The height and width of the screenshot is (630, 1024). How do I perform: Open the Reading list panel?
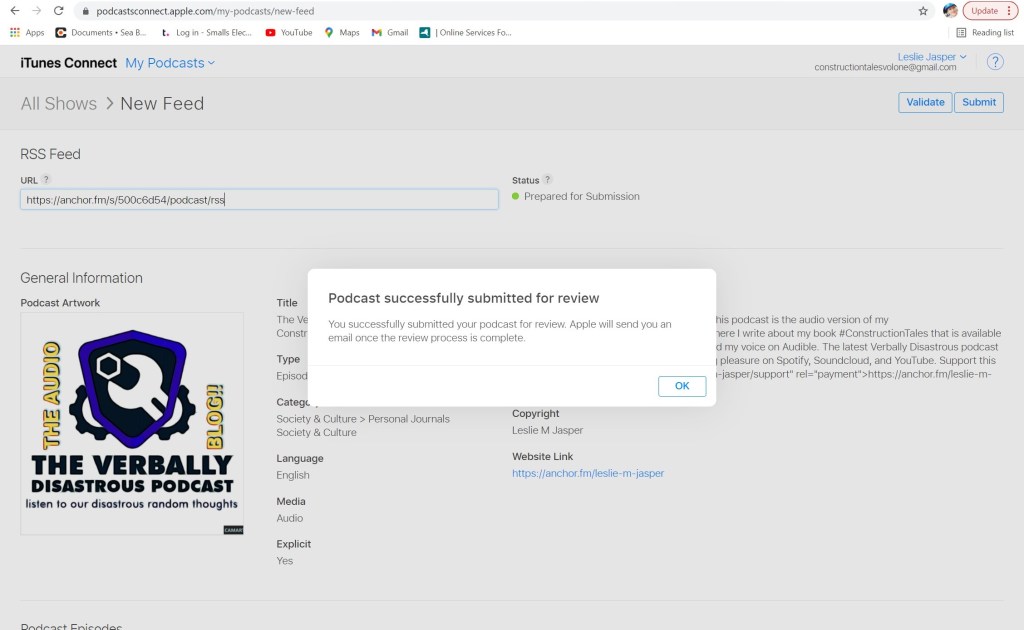[985, 32]
